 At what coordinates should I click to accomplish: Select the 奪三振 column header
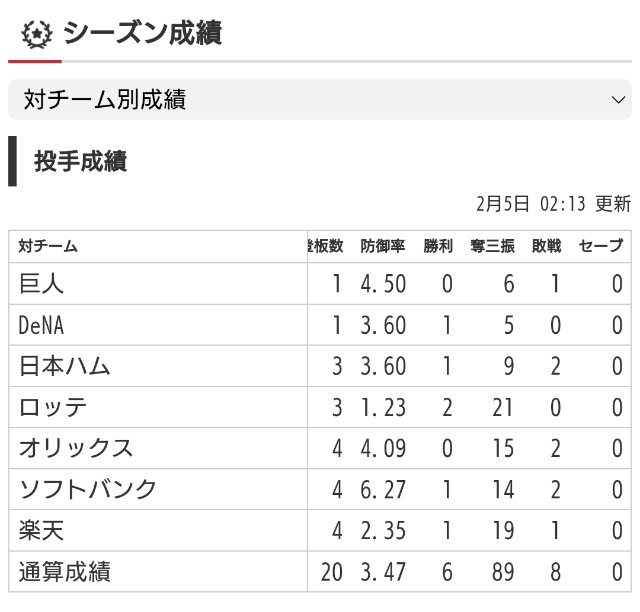tap(492, 246)
